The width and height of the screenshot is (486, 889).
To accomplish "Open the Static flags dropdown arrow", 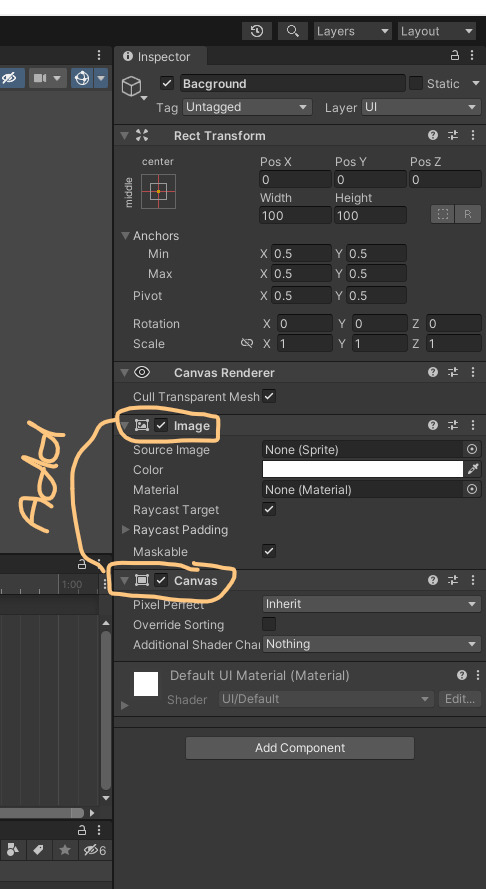I will [475, 83].
